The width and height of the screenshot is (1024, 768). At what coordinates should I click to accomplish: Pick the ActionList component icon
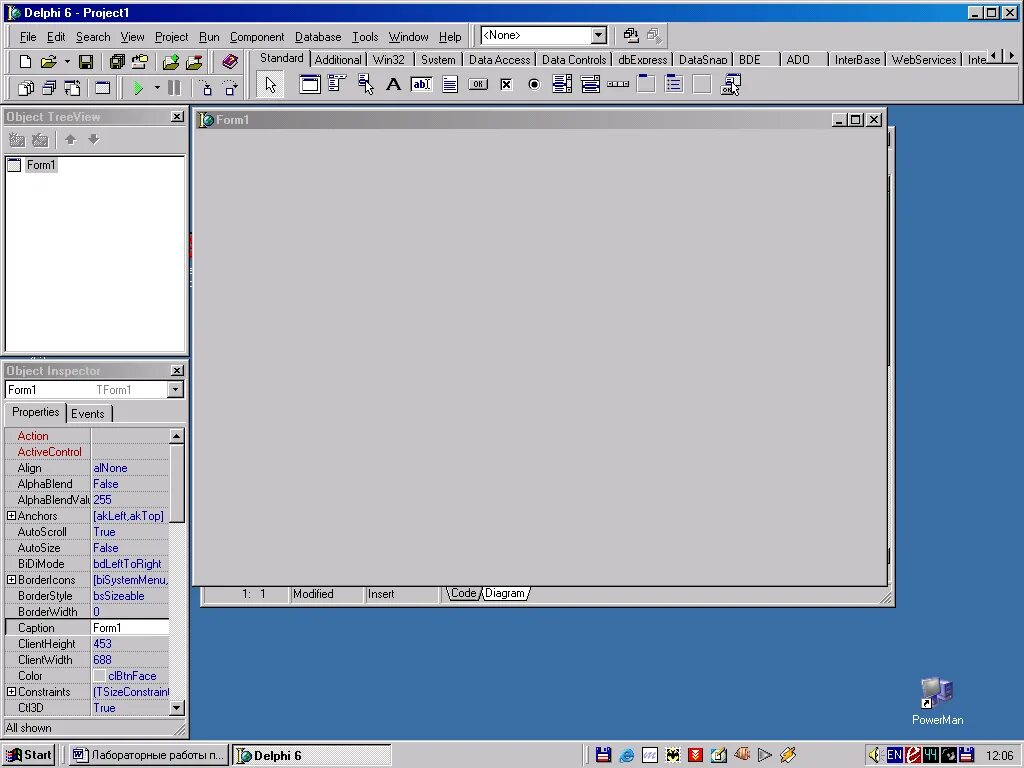tap(730, 84)
